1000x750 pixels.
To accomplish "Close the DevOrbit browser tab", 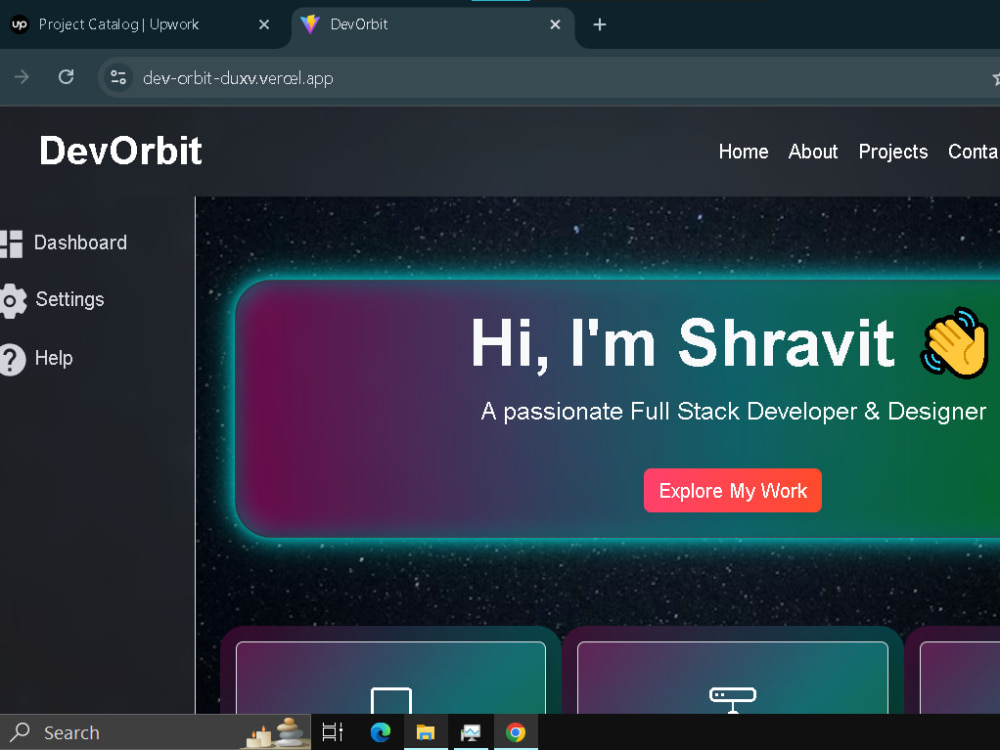I will pyautogui.click(x=555, y=24).
